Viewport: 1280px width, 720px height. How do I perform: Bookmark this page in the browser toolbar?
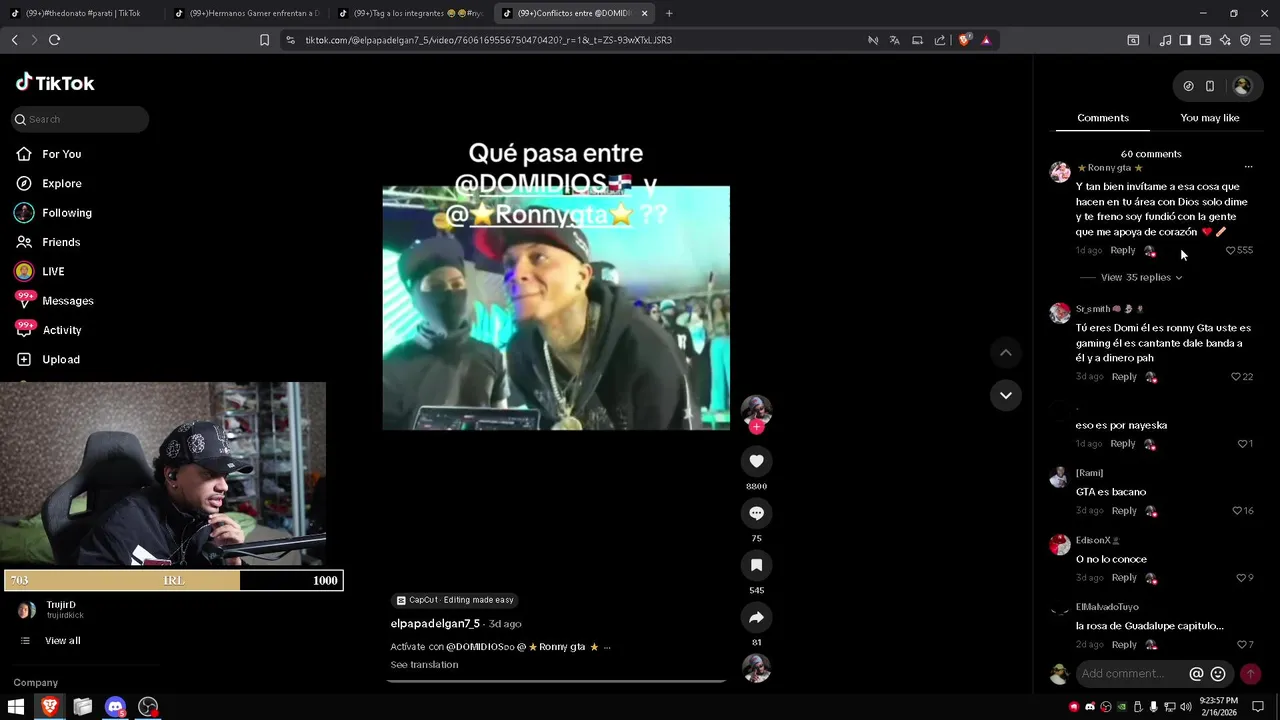(264, 40)
